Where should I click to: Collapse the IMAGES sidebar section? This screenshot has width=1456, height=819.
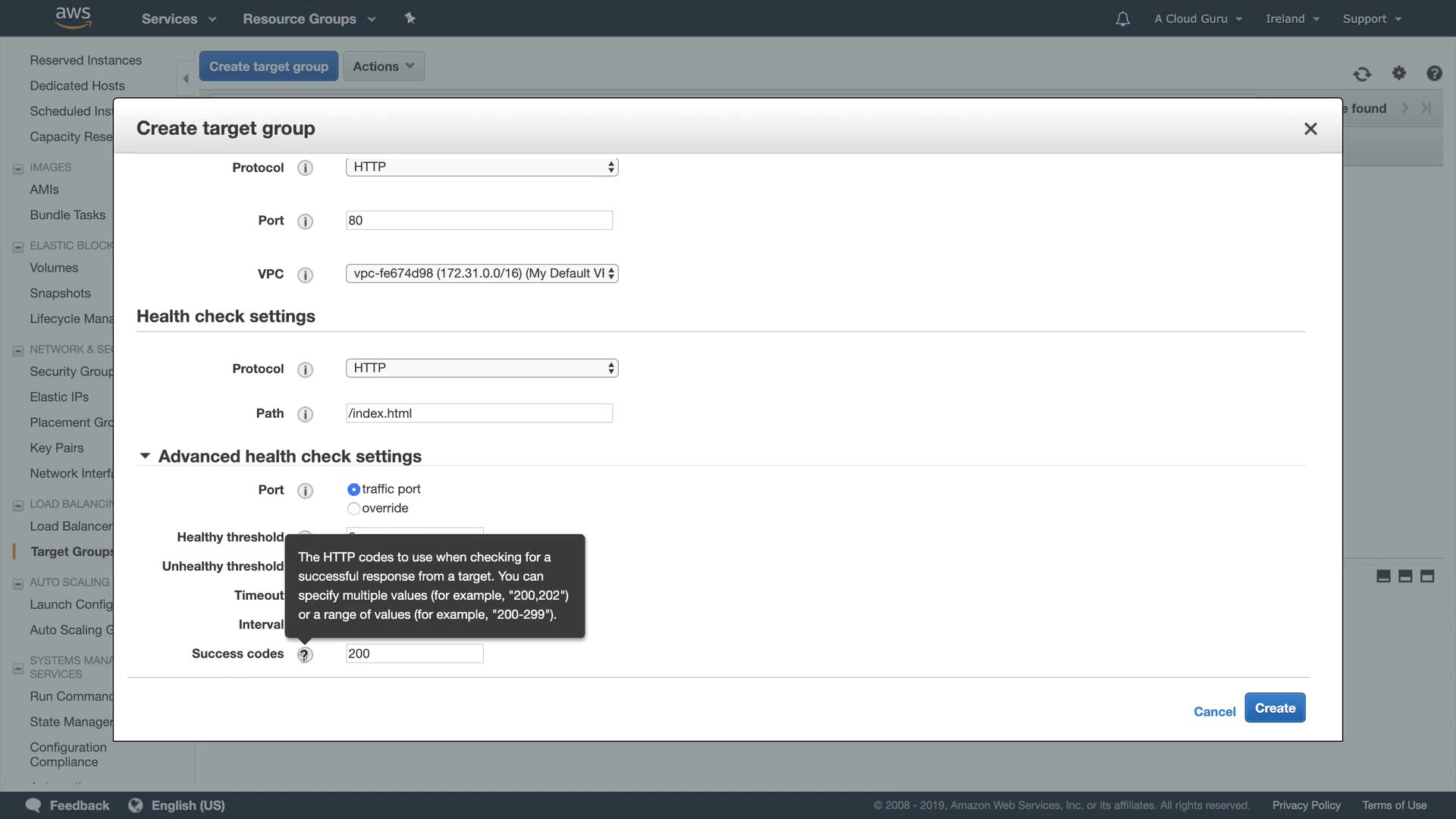[18, 168]
